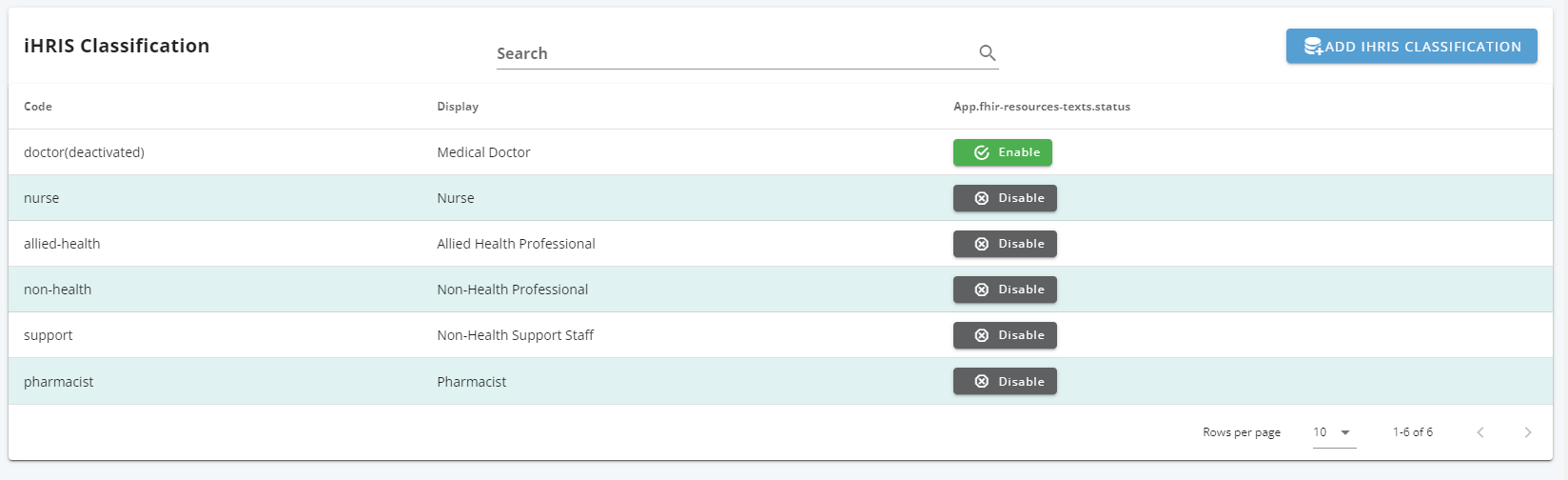Disable the pharmacist classification
Viewport: 1568px width, 480px height.
coord(1005,381)
